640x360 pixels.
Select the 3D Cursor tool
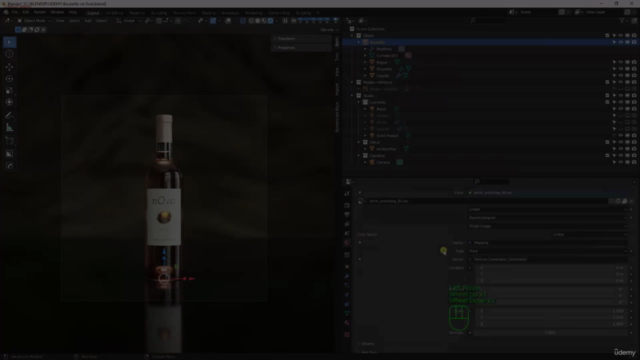coord(9,54)
